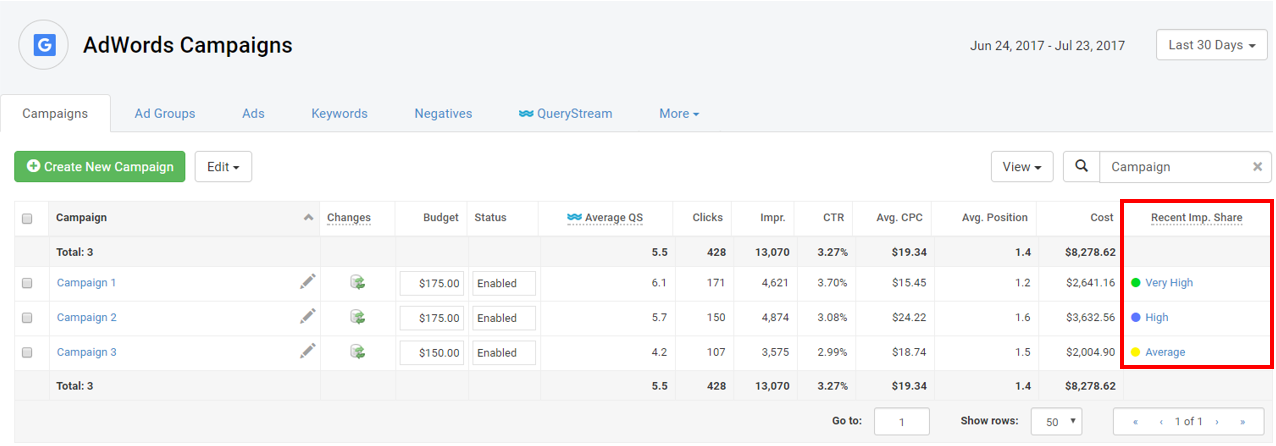Sort by Clicks column header
The width and height of the screenshot is (1276, 446).
[x=707, y=218]
